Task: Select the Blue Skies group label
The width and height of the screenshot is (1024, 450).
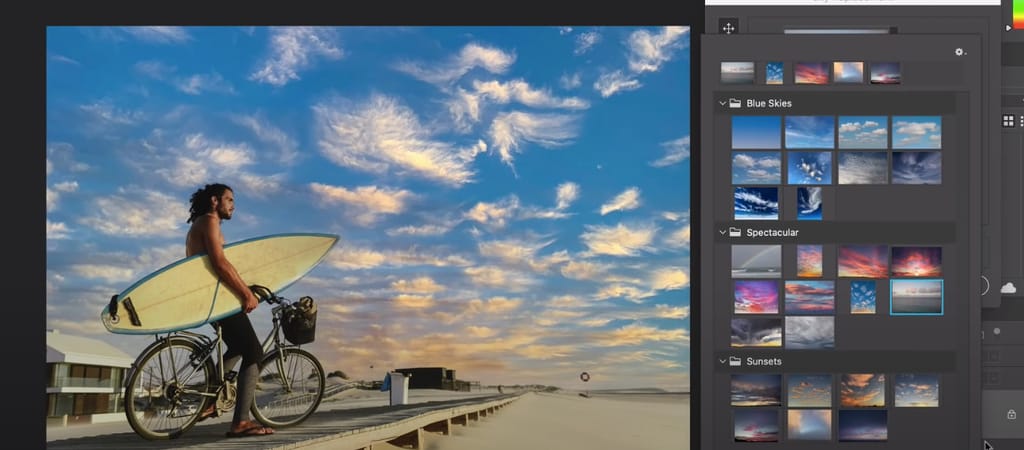Action: click(x=769, y=103)
